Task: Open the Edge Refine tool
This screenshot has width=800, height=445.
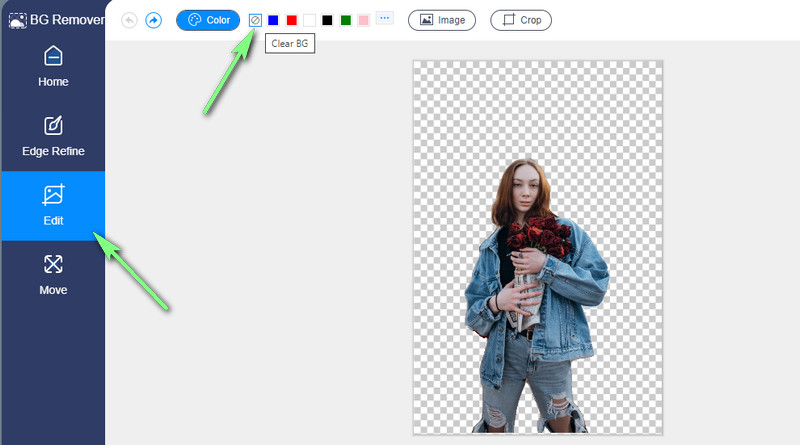Action: (53, 136)
